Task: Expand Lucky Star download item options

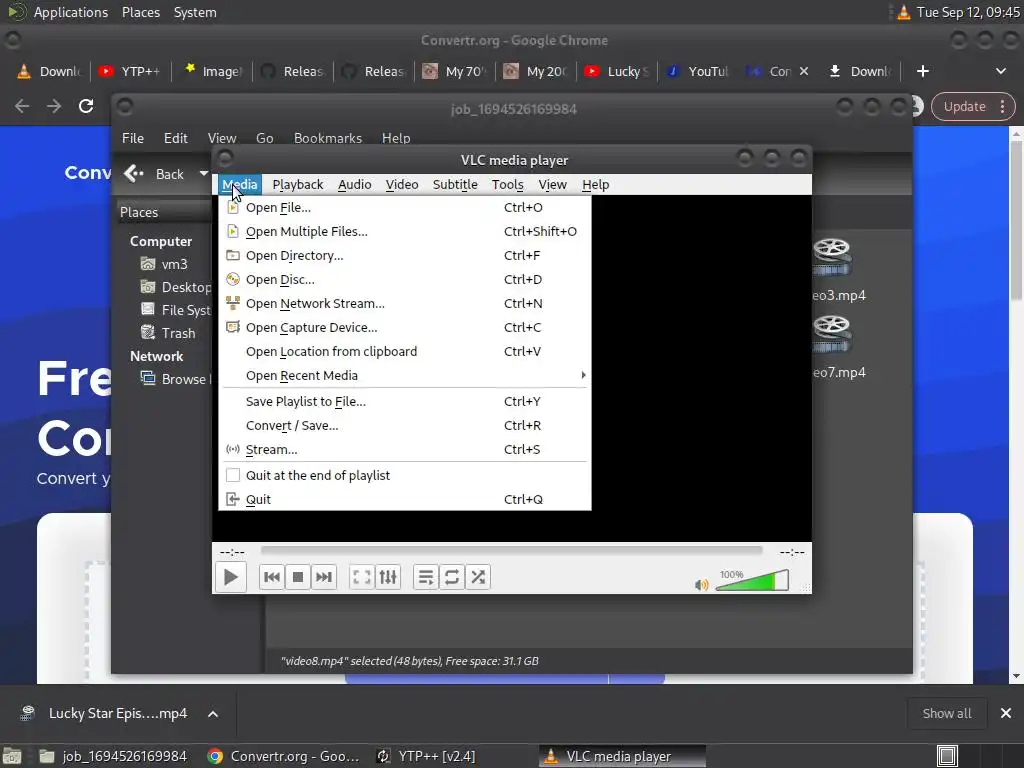Action: point(213,714)
